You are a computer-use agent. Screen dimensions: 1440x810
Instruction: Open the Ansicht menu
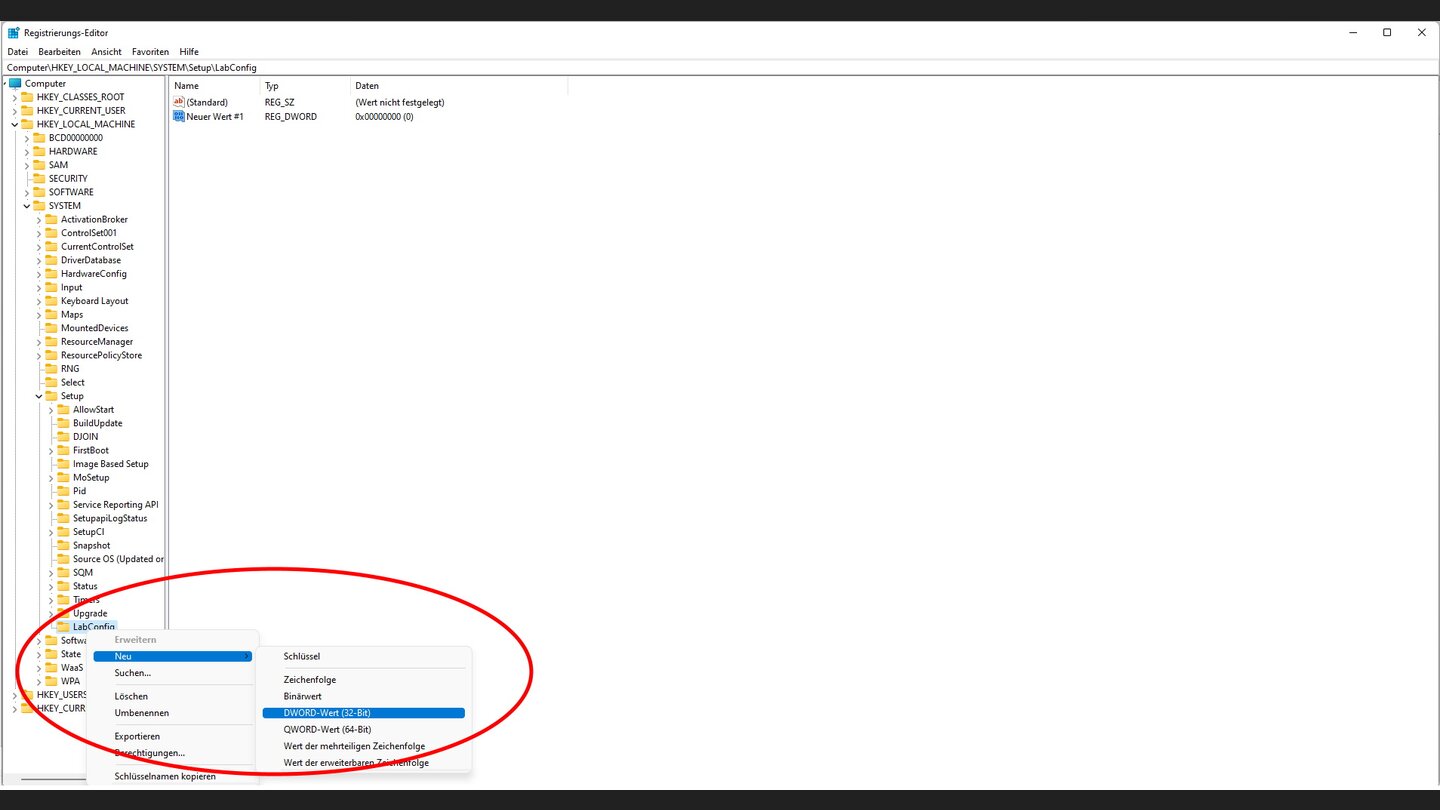(x=105, y=51)
